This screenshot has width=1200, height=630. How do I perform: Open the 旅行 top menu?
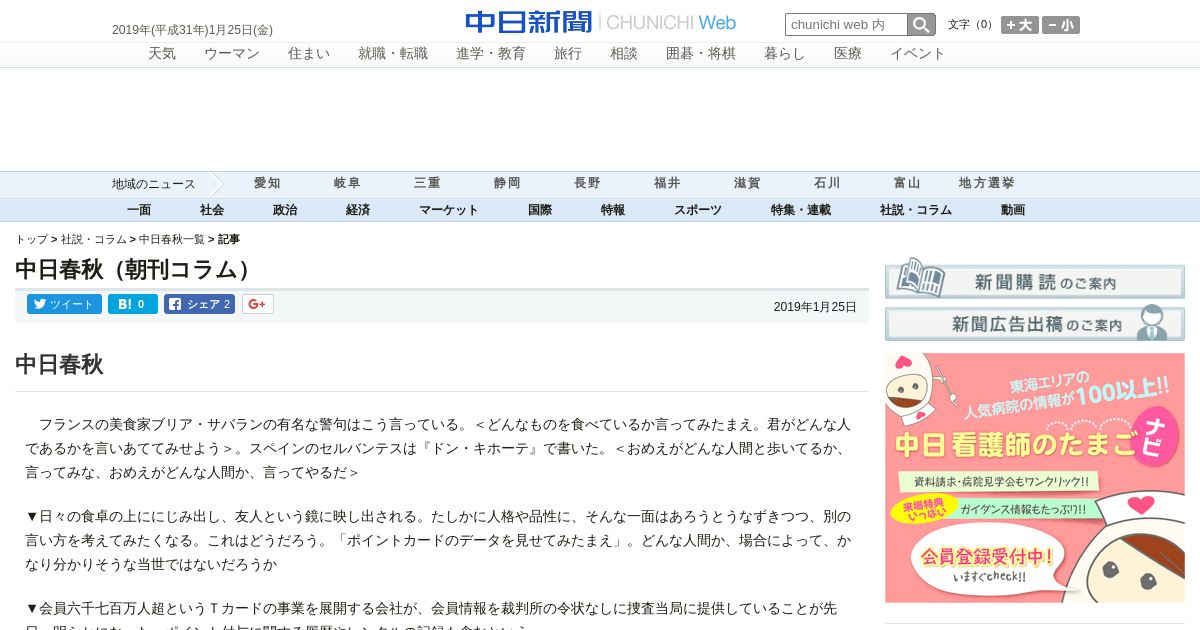[x=568, y=54]
